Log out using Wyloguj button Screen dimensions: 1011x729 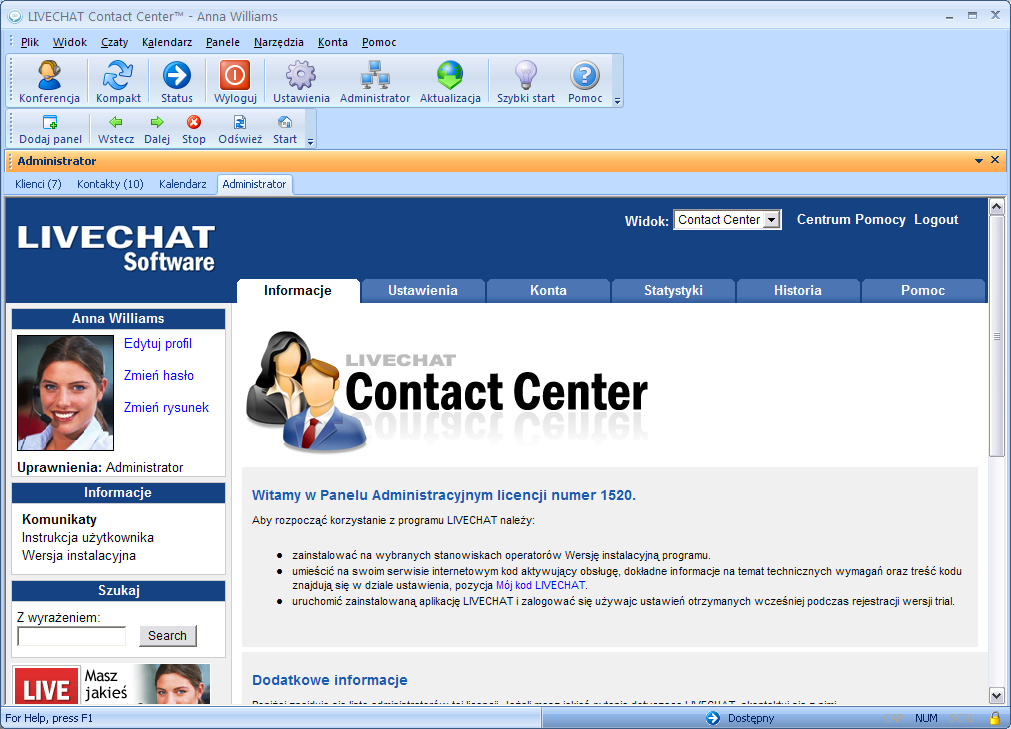[x=235, y=82]
